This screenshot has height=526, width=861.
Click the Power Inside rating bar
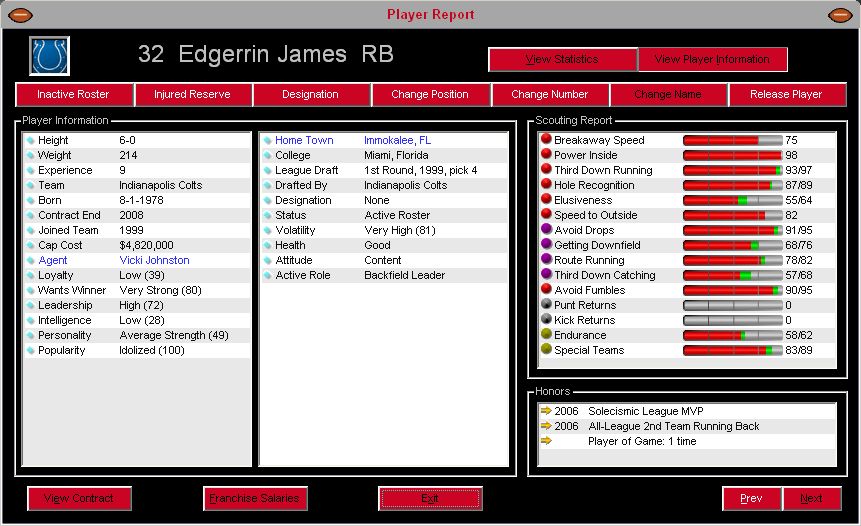732,155
